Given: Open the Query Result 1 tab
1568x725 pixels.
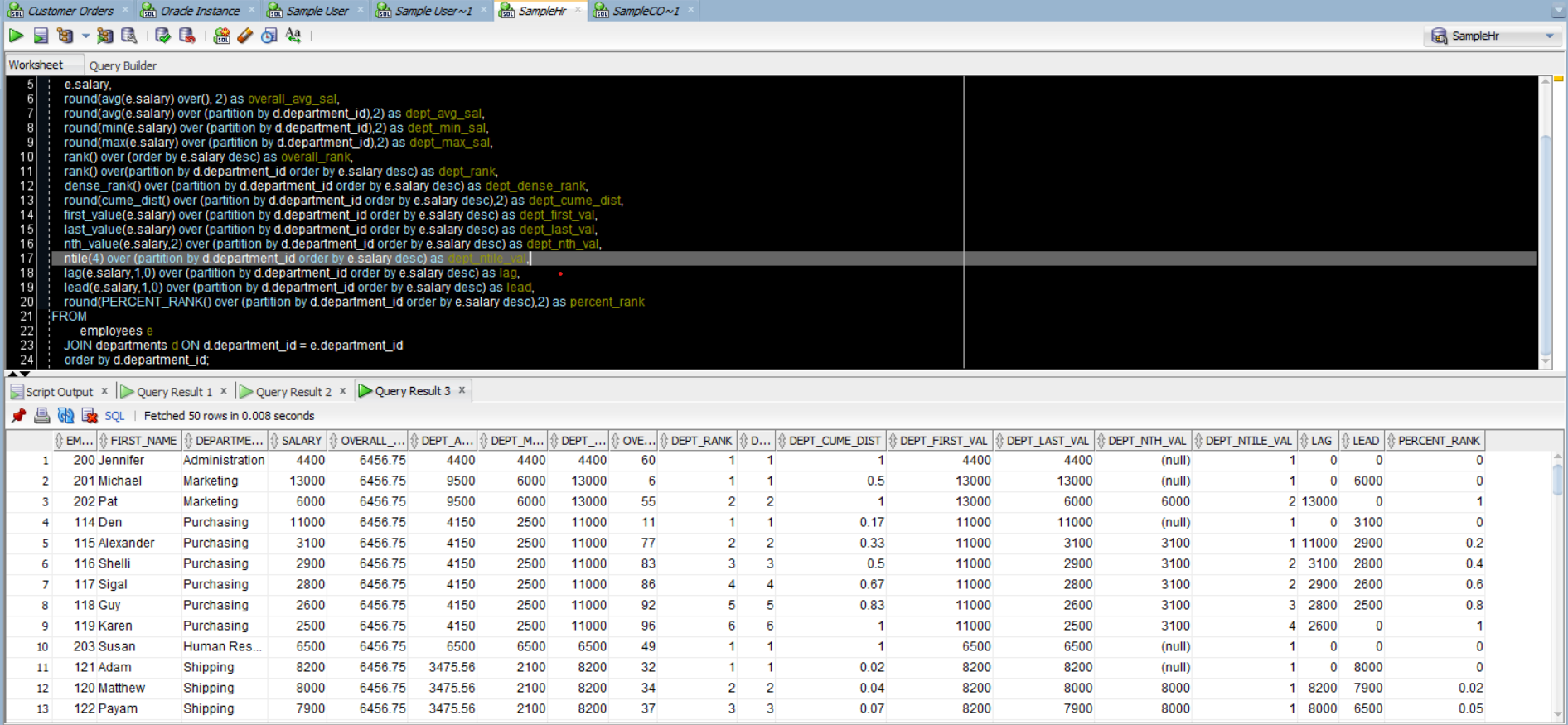Looking at the screenshot, I should pos(174,392).
